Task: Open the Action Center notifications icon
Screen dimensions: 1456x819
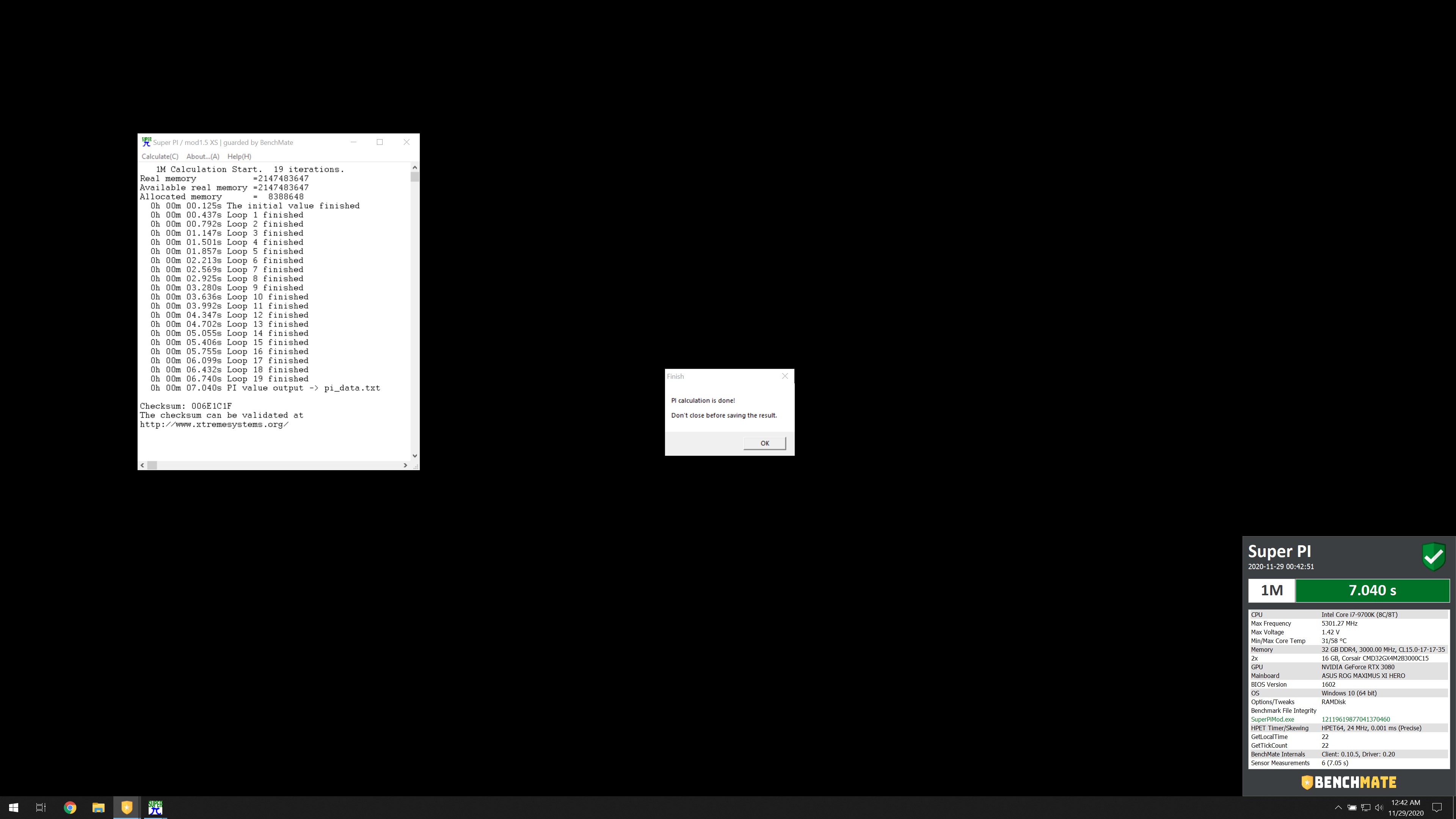Action: 1437,808
